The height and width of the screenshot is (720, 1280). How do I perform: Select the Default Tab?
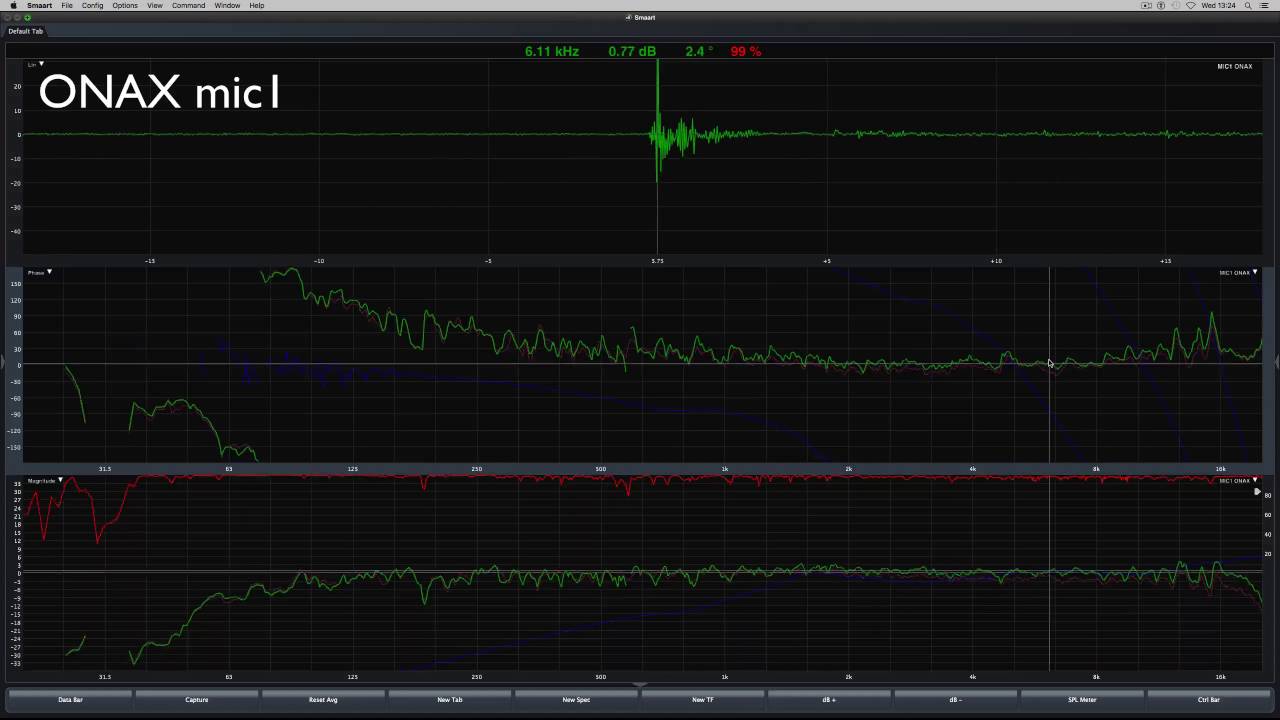tap(25, 31)
